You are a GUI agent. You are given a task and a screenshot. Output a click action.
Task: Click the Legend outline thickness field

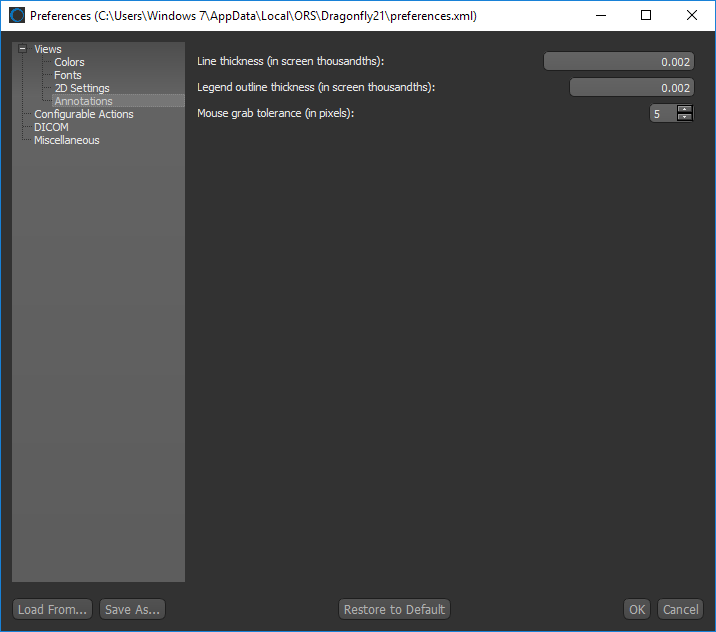[631, 87]
